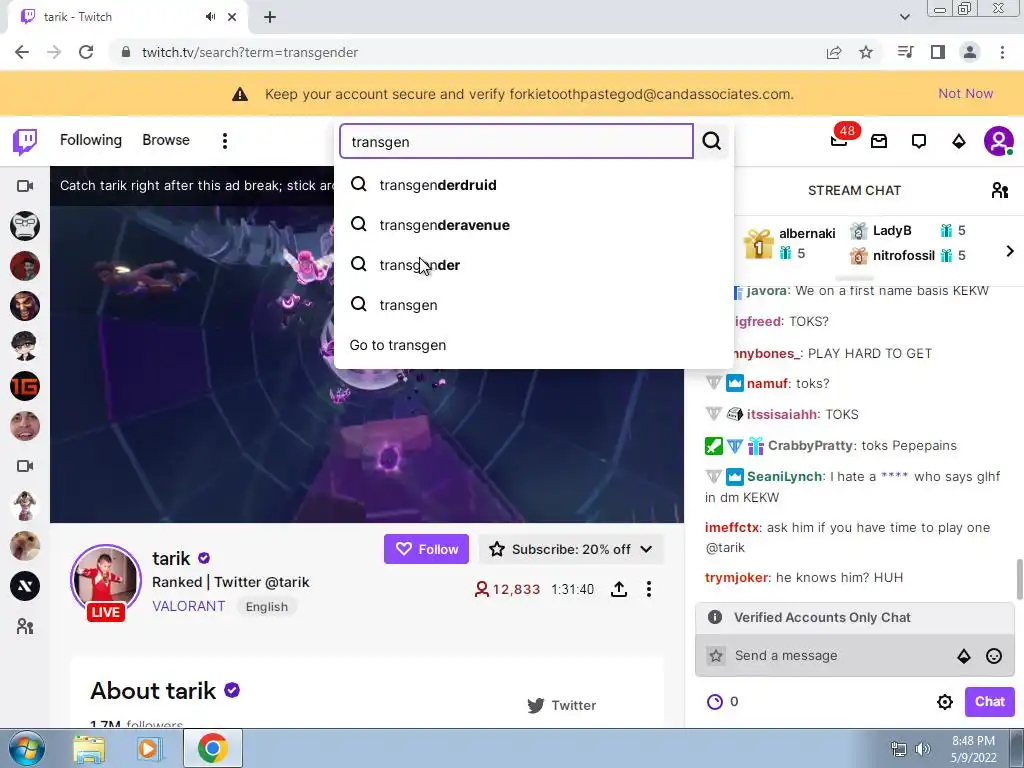Mute the tab via its speaker icon
This screenshot has width=1024, height=768.
[x=210, y=17]
